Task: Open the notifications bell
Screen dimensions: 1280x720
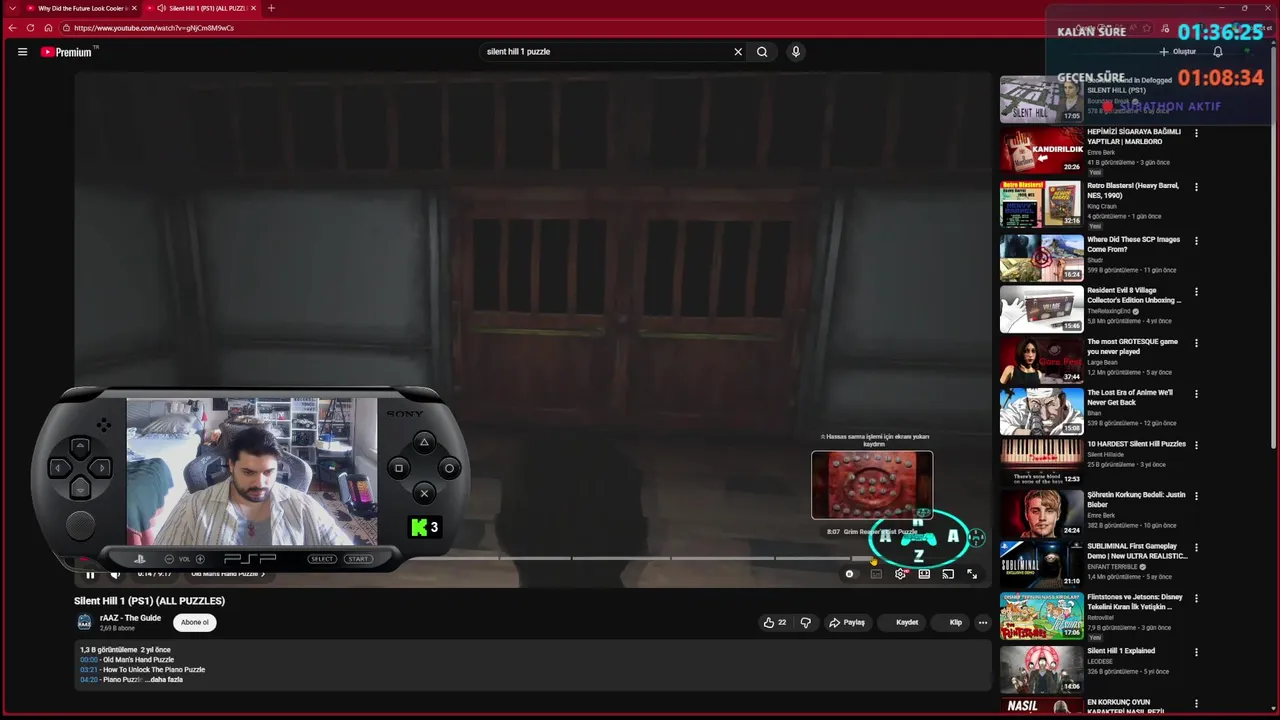Action: tap(1218, 52)
